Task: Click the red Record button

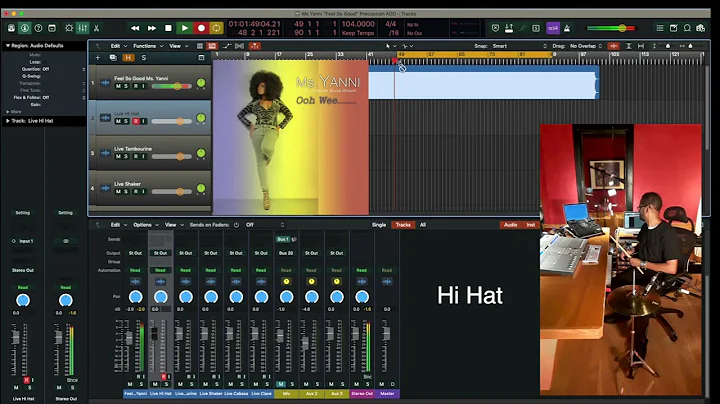Action: (201, 28)
